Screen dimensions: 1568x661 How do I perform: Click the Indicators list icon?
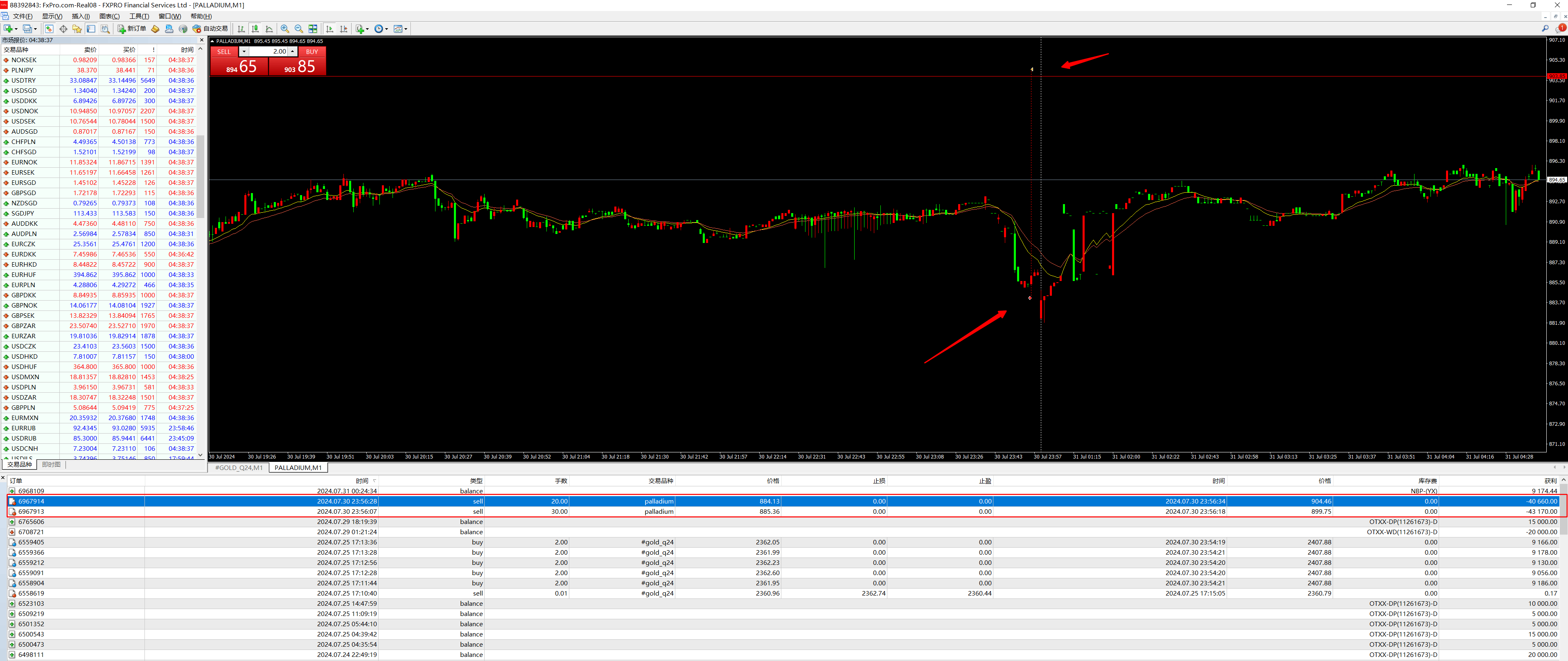tap(360, 29)
